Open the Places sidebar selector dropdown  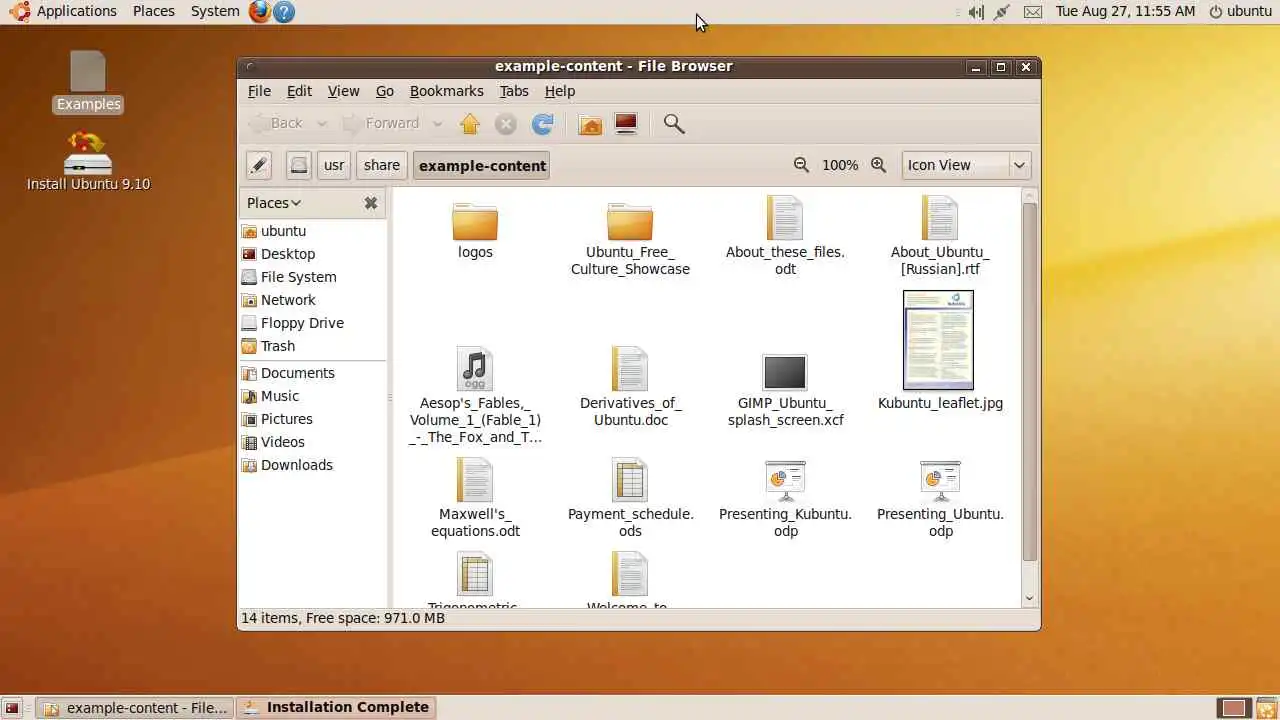pos(274,203)
